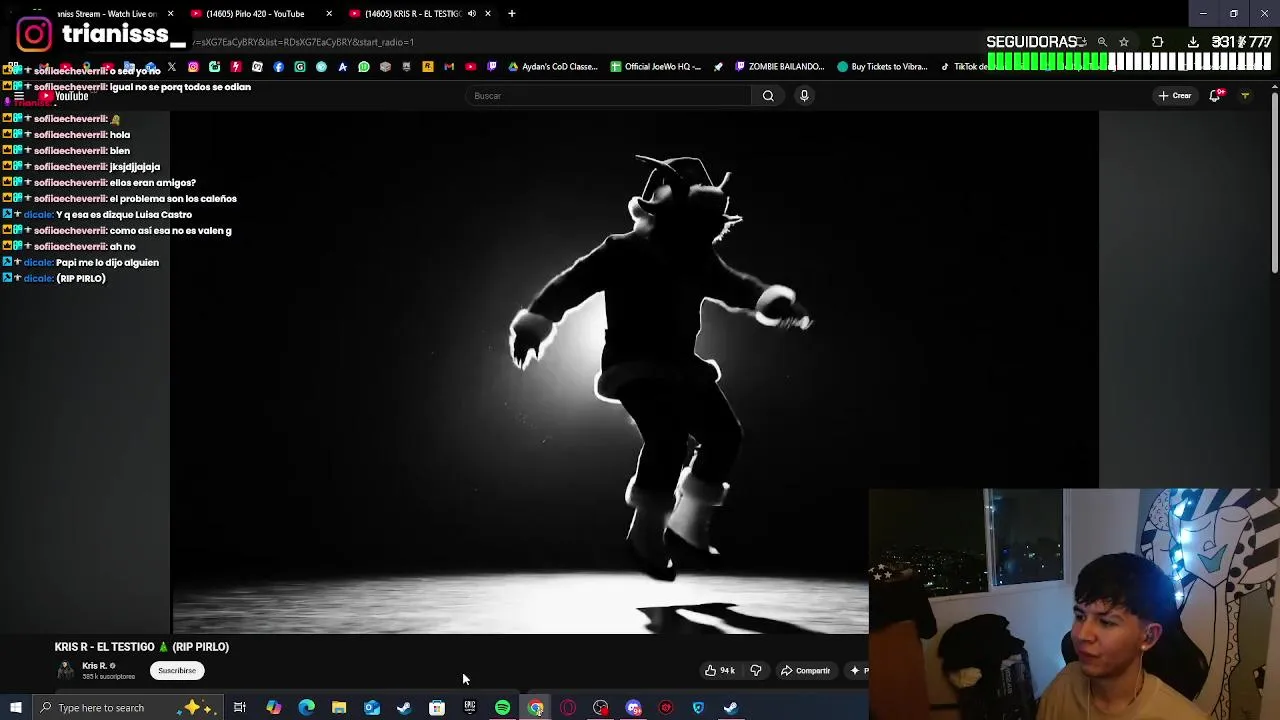Image resolution: width=1280 pixels, height=720 pixels.
Task: Mute audio on the KRIS R tab
Action: [472, 14]
